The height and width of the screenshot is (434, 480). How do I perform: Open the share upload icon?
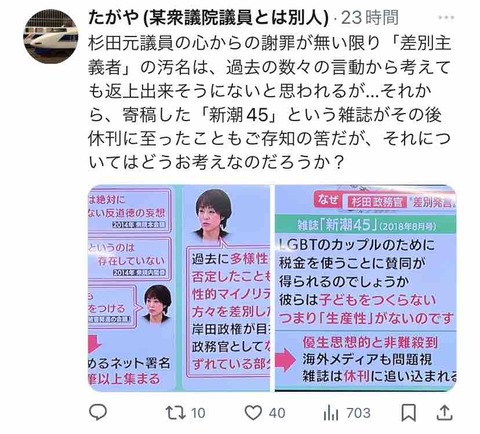tap(445, 413)
